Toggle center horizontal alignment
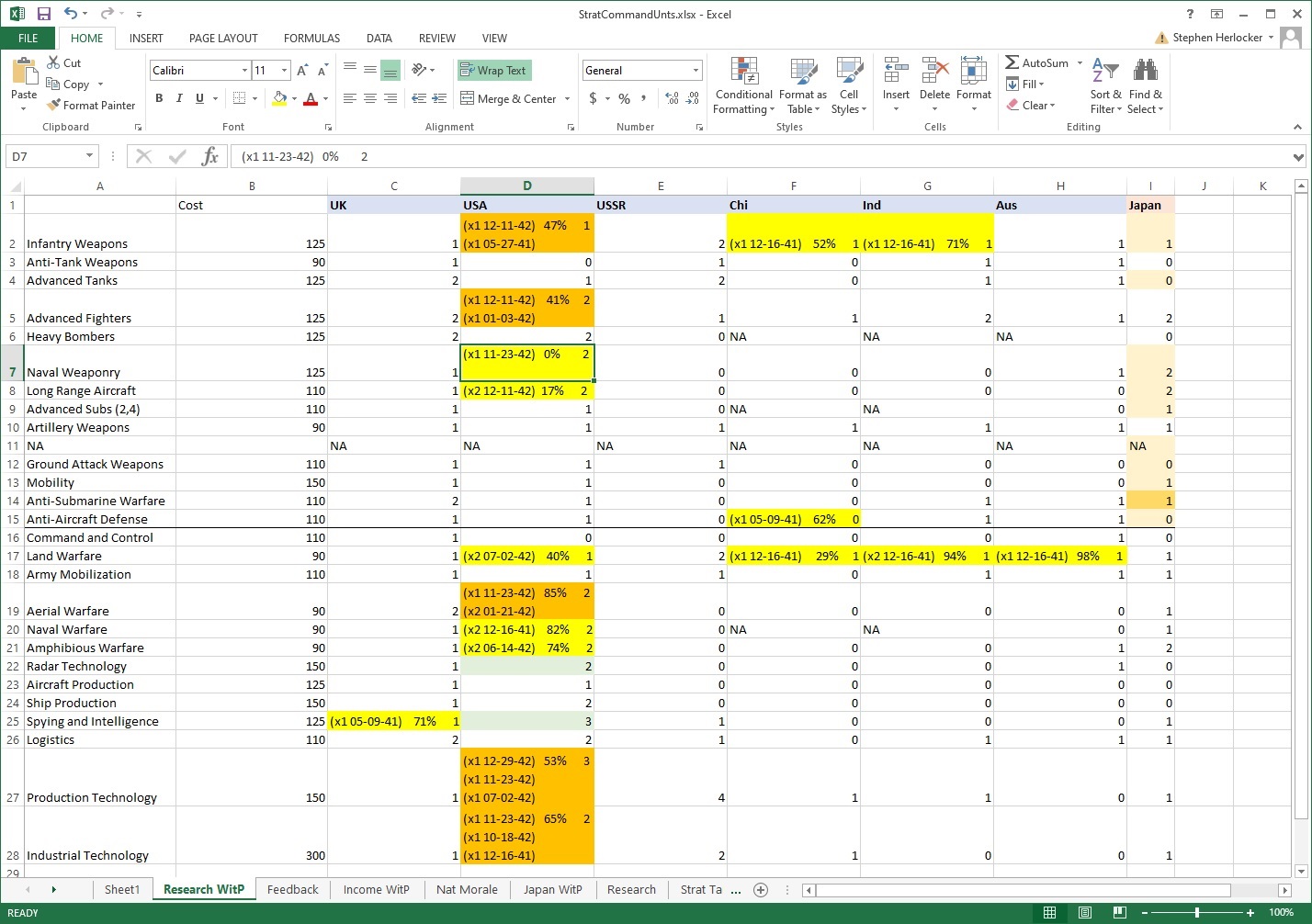Image resolution: width=1312 pixels, height=924 pixels. coord(370,98)
